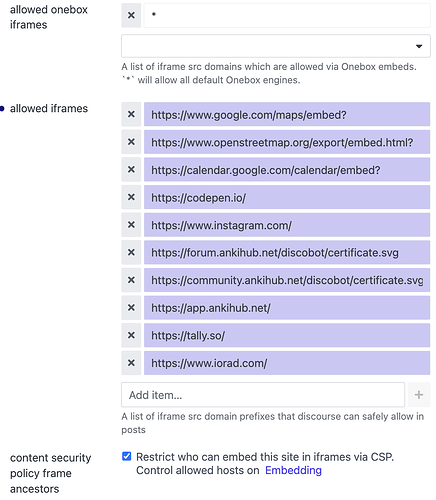Remove forum.ankihub.net certificate.svg entry
The height and width of the screenshot is (500, 436).
[x=131, y=252]
